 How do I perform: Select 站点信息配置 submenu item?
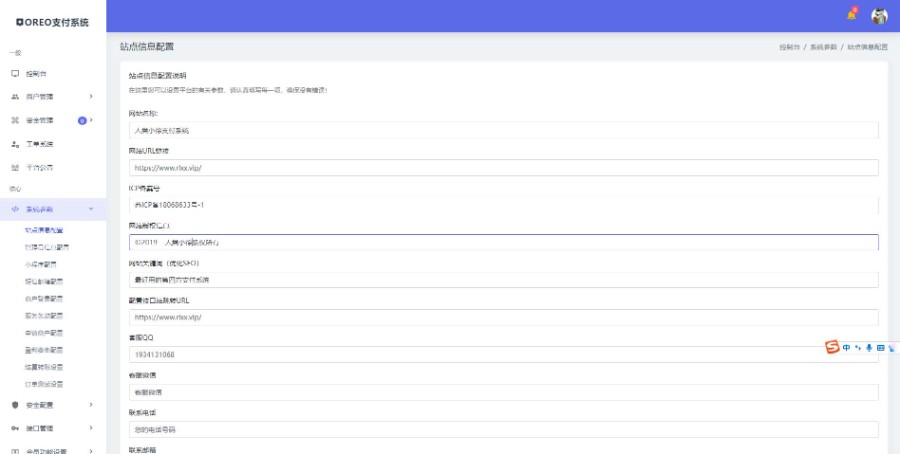tap(44, 230)
